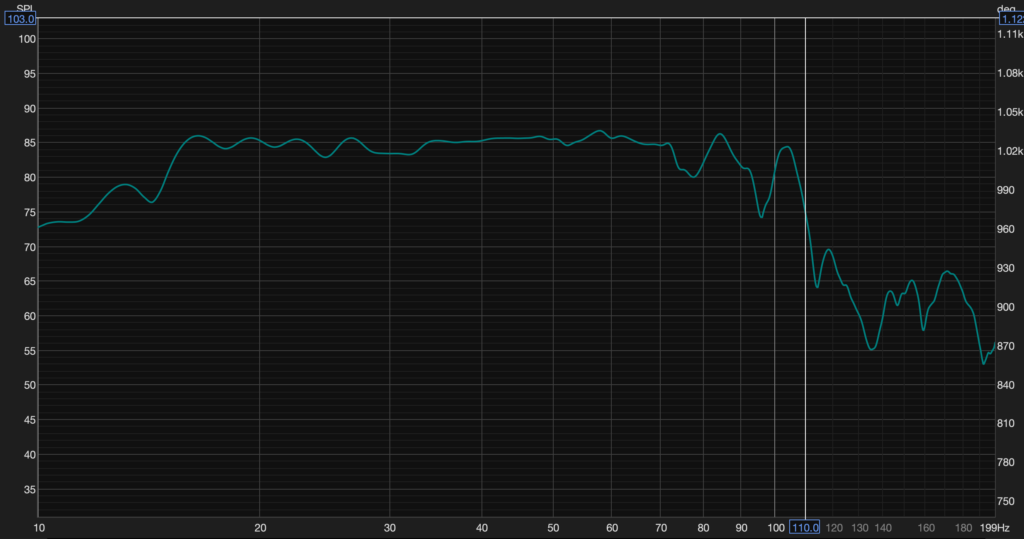
Task: Click the 45 tick on SPL axis
Action: point(29,420)
